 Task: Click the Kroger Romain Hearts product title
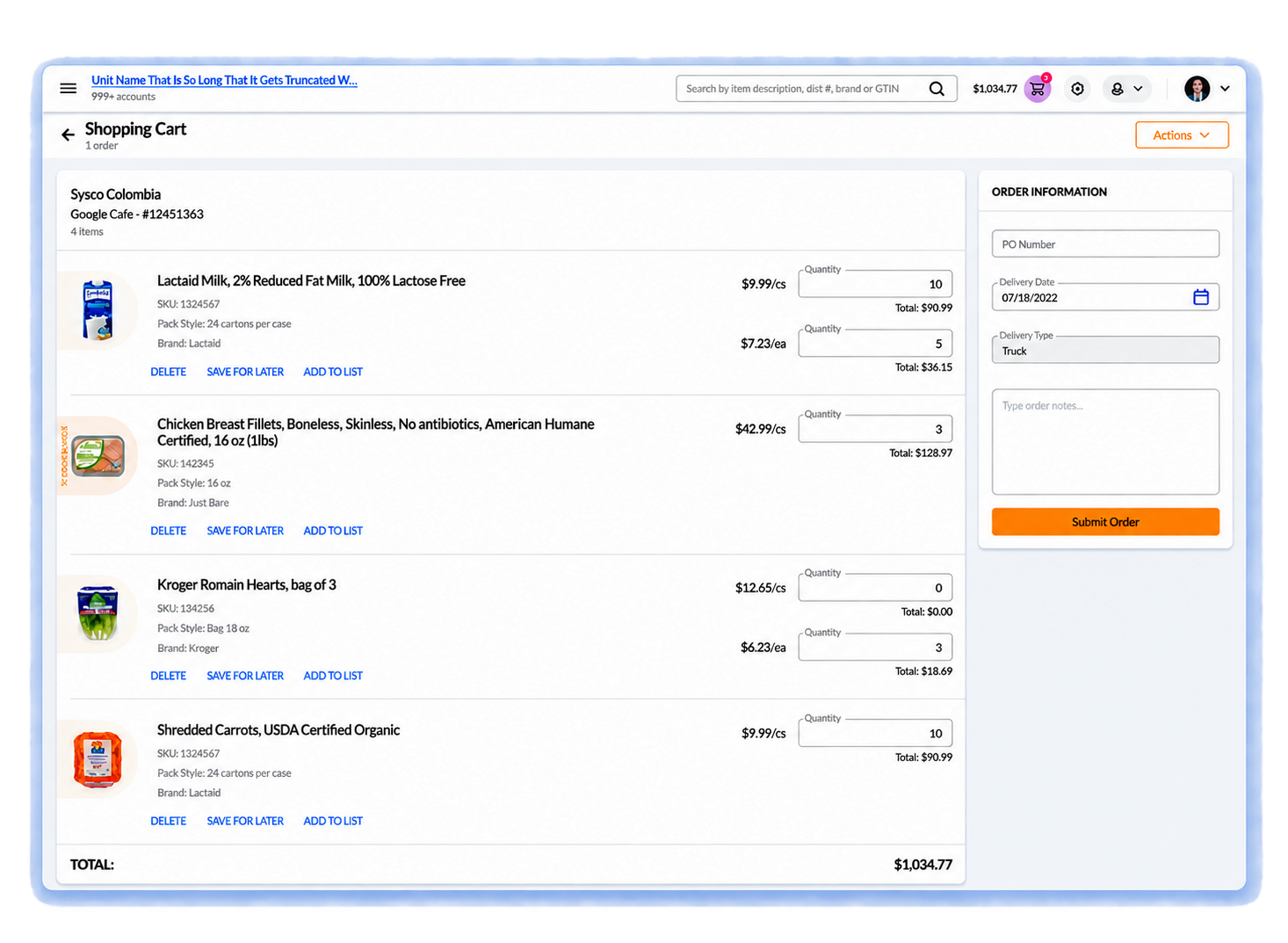pos(246,584)
